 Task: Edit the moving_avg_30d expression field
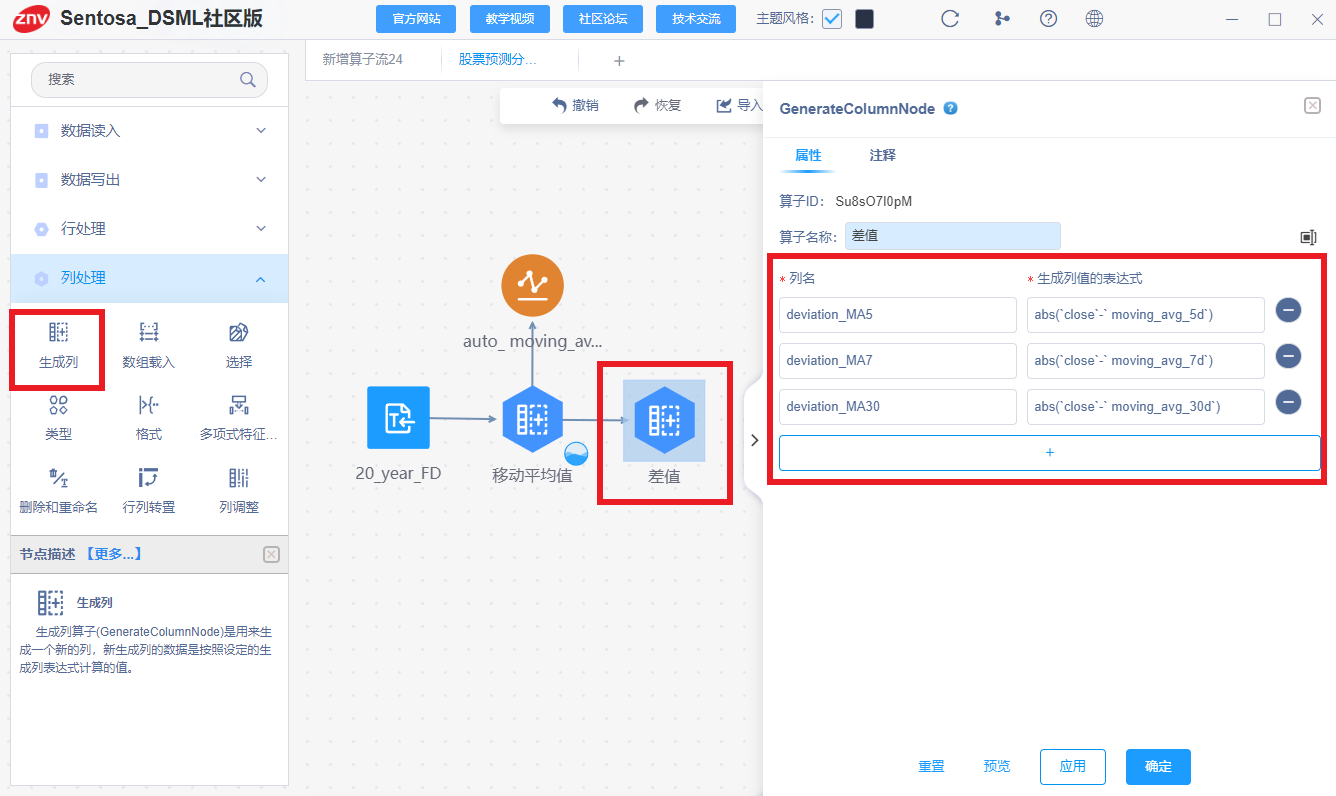pos(1146,406)
